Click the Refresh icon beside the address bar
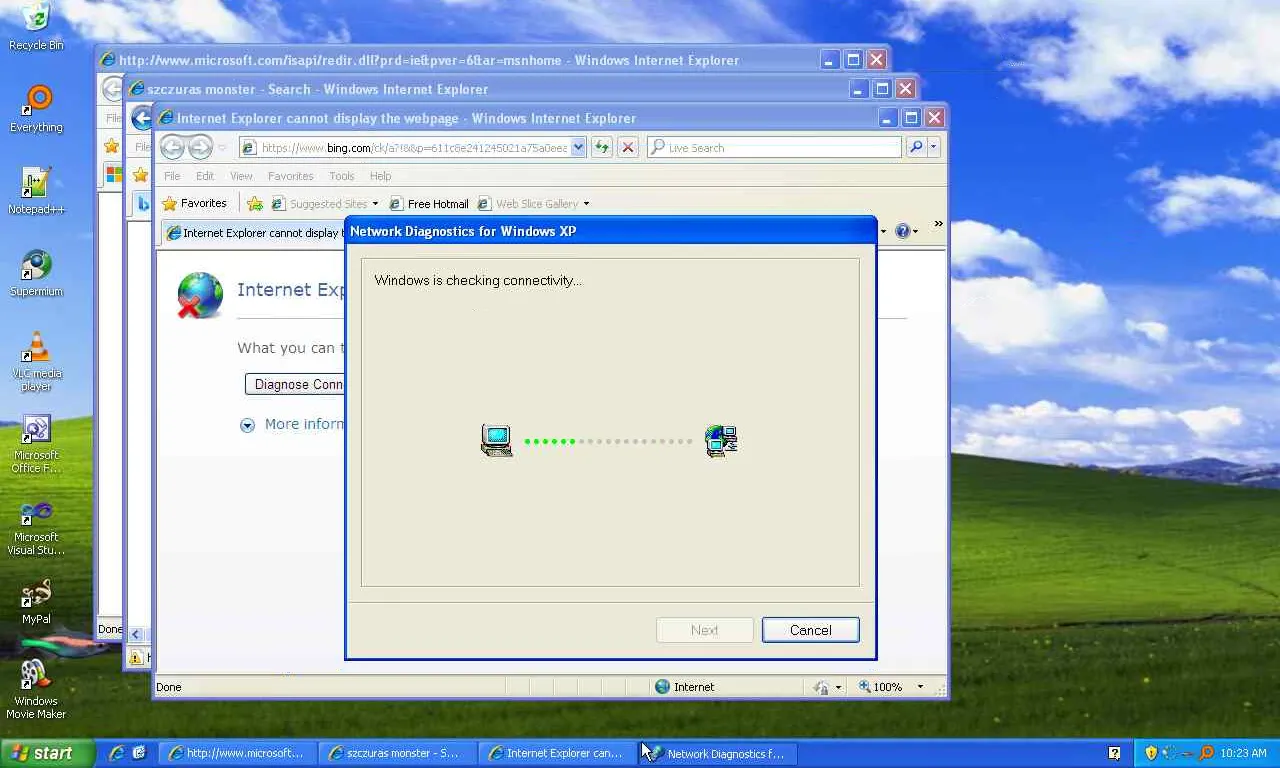This screenshot has height=768, width=1280. 602,147
